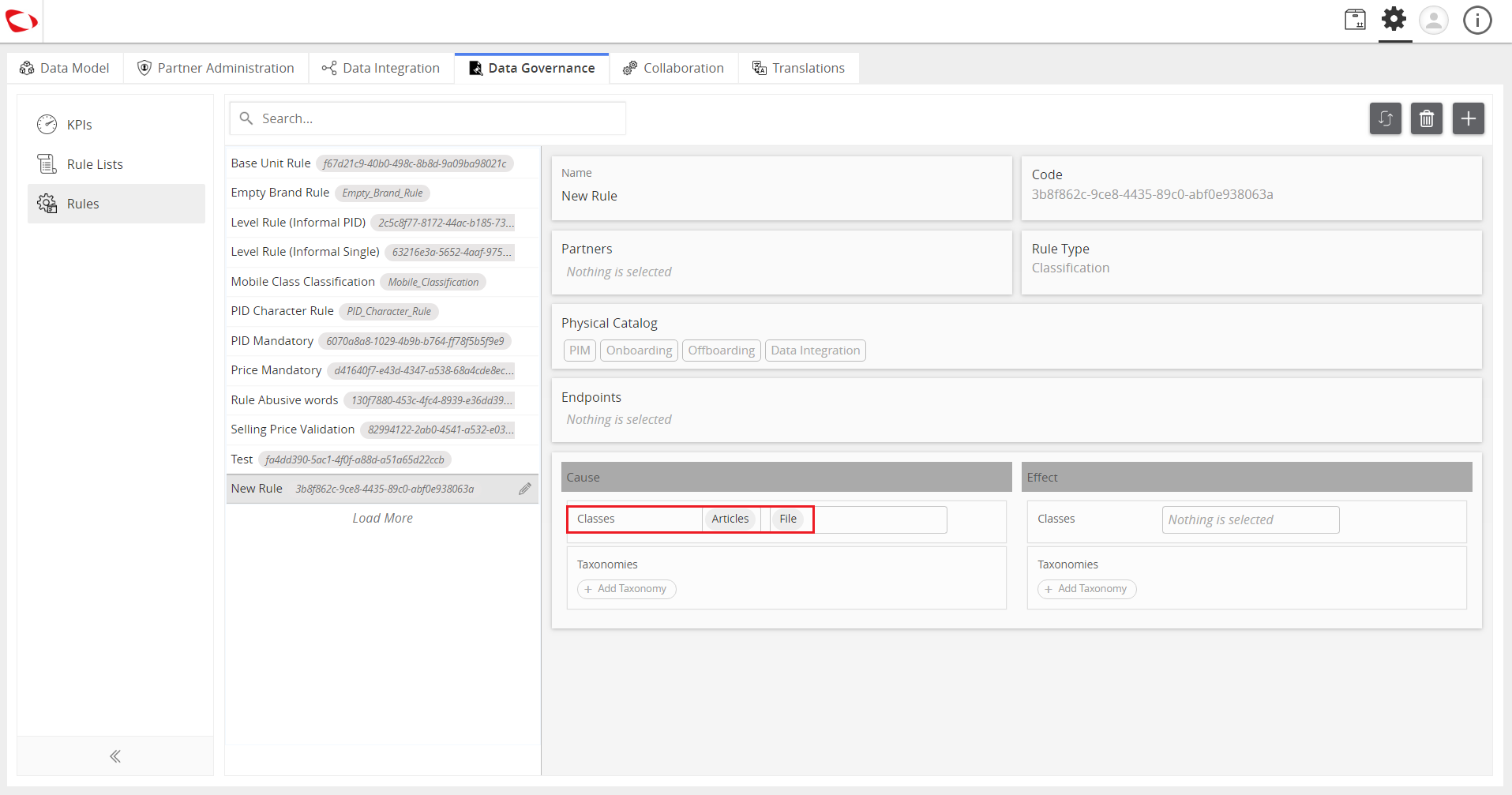This screenshot has width=1512, height=795.
Task: Select Level Rule (Informal Single) row
Action: pyautogui.click(x=382, y=252)
